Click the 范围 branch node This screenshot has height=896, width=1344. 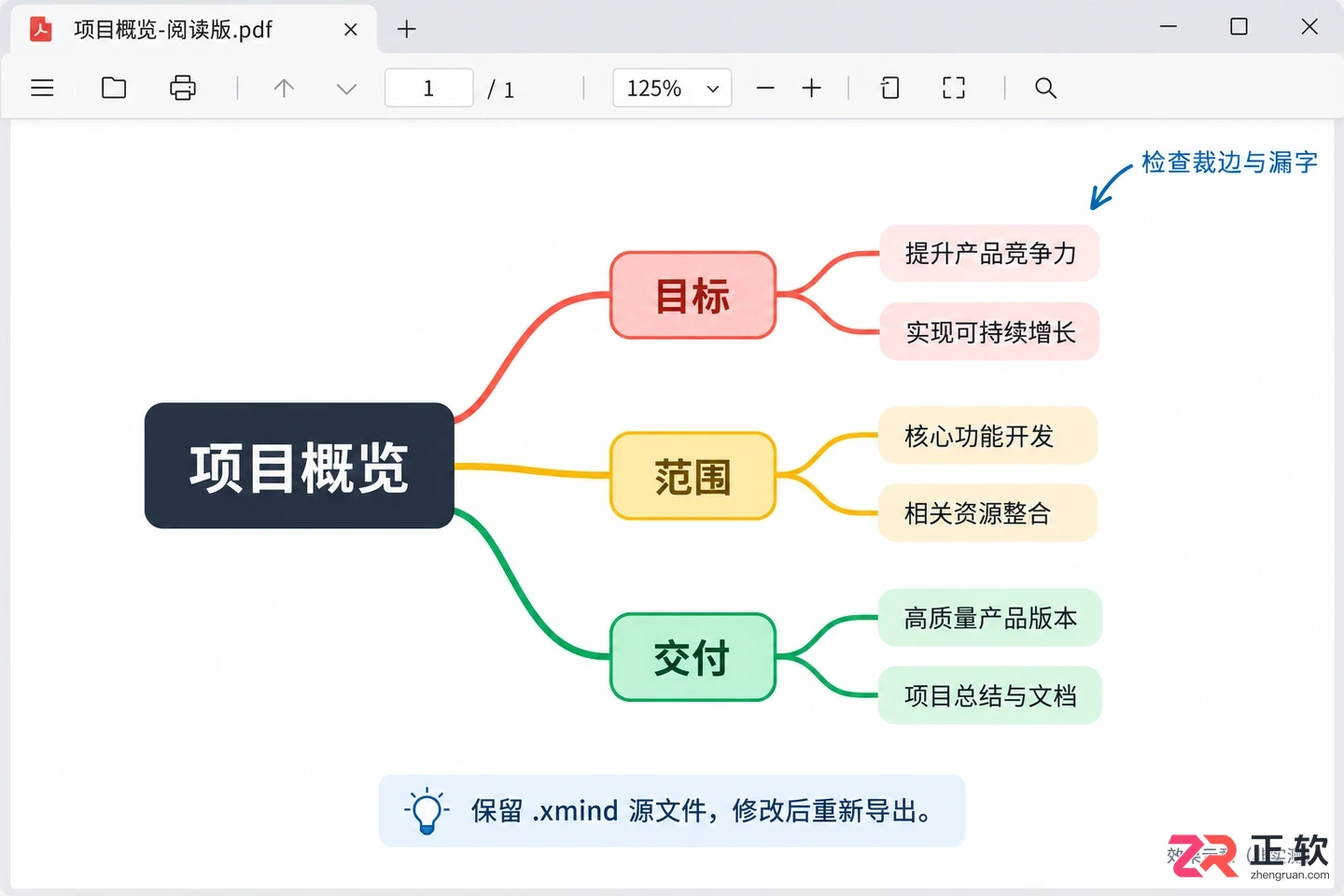693,476
